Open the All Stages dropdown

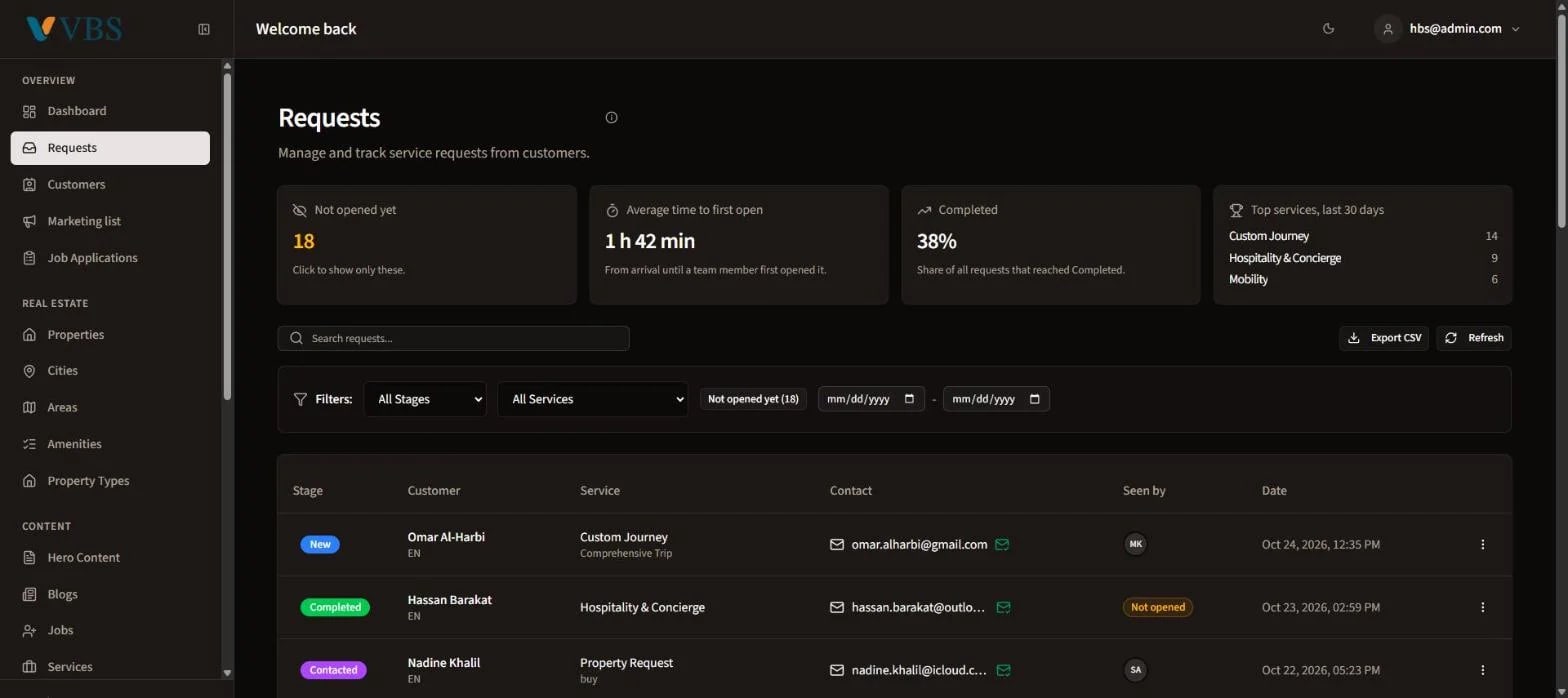(425, 399)
